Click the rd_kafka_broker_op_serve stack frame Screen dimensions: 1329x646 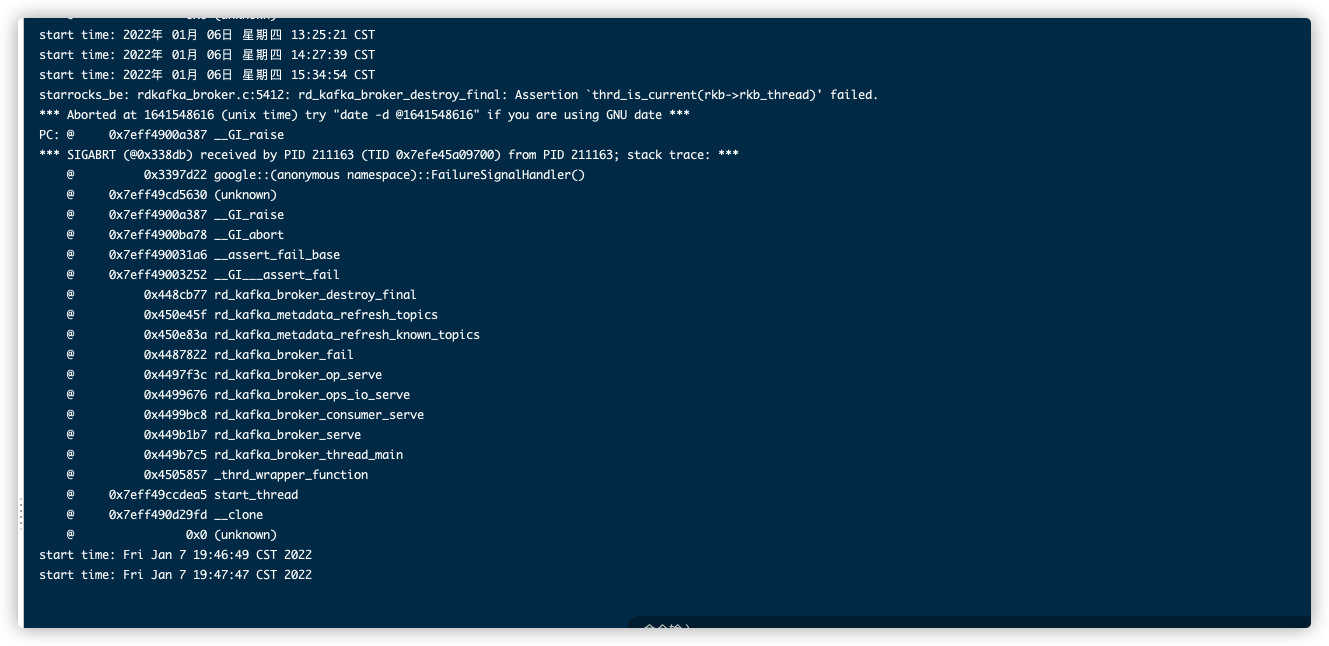tap(224, 375)
